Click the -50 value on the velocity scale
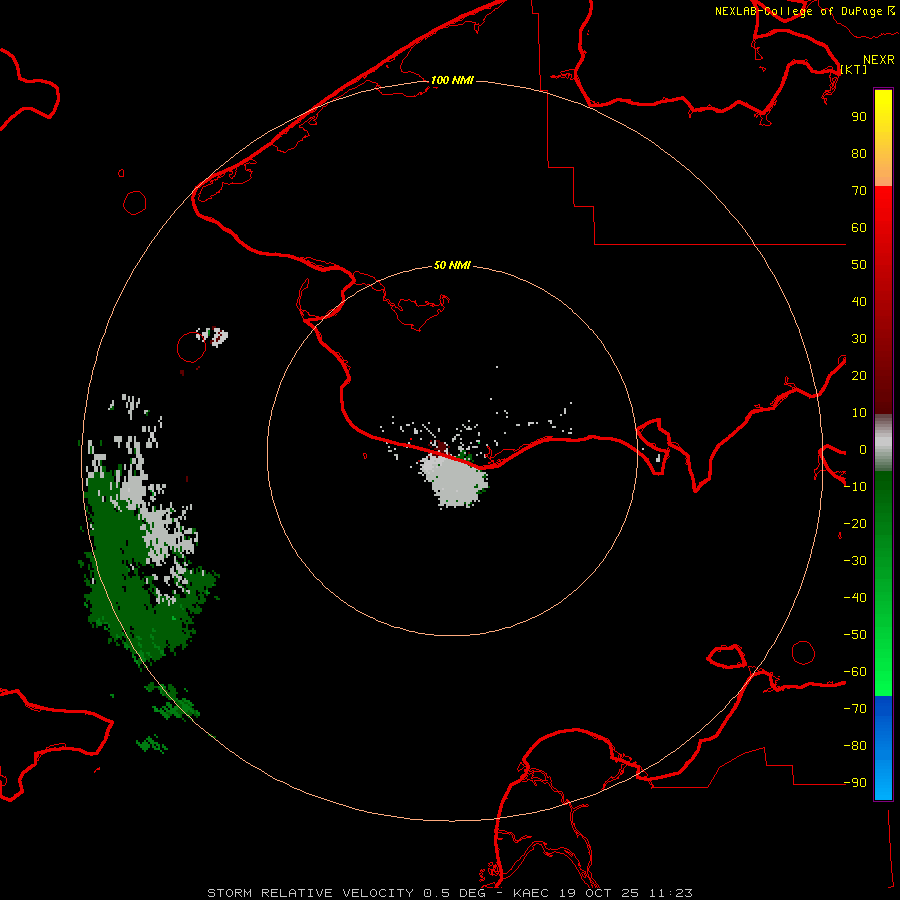The height and width of the screenshot is (900, 900). [855, 635]
